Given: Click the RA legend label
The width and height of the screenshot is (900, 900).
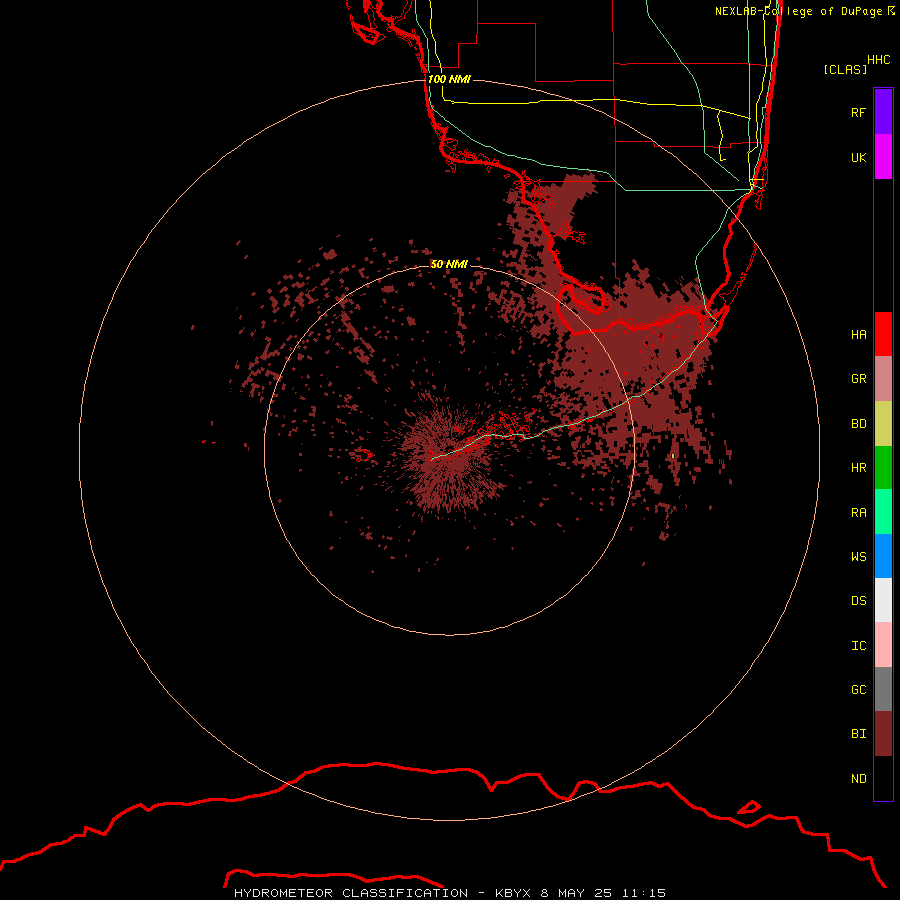Looking at the screenshot, I should [x=858, y=513].
